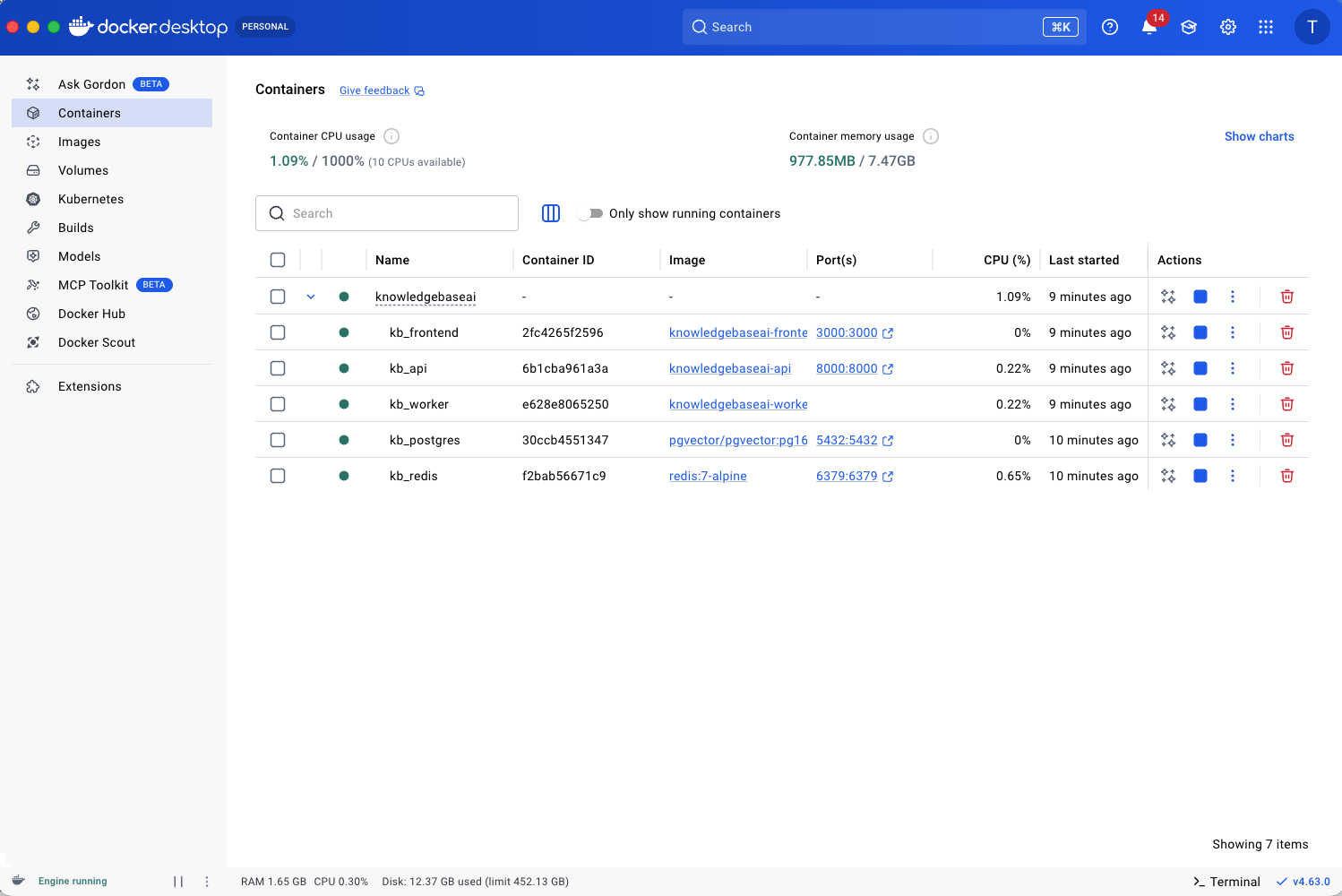Click the containers Search field
Viewport: 1342px width, 896px height.
[387, 213]
